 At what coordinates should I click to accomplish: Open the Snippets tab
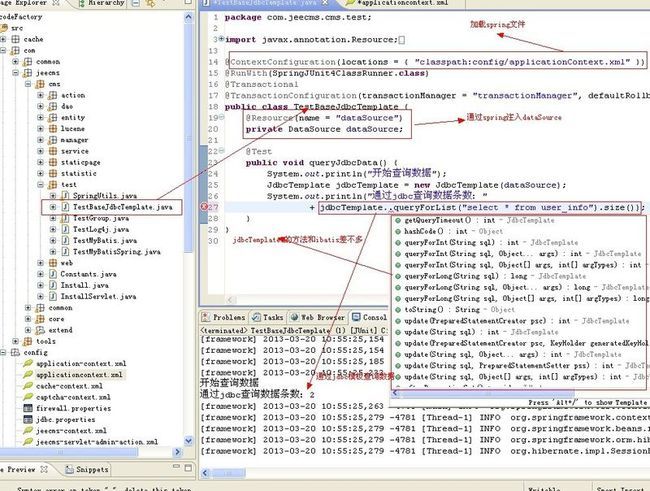coord(87,469)
